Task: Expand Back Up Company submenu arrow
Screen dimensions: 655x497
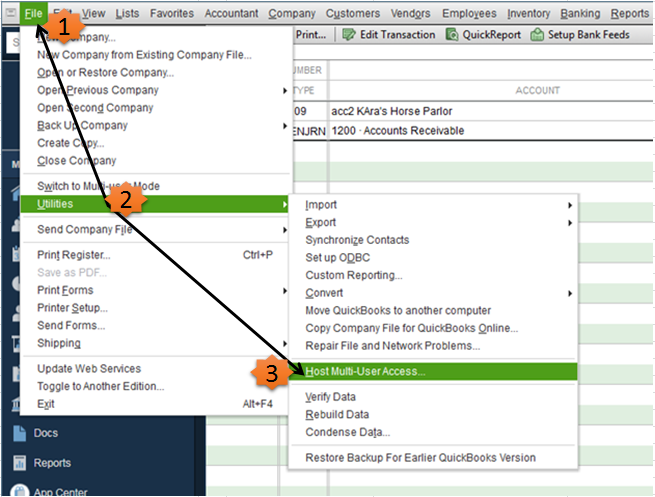Action: click(284, 125)
